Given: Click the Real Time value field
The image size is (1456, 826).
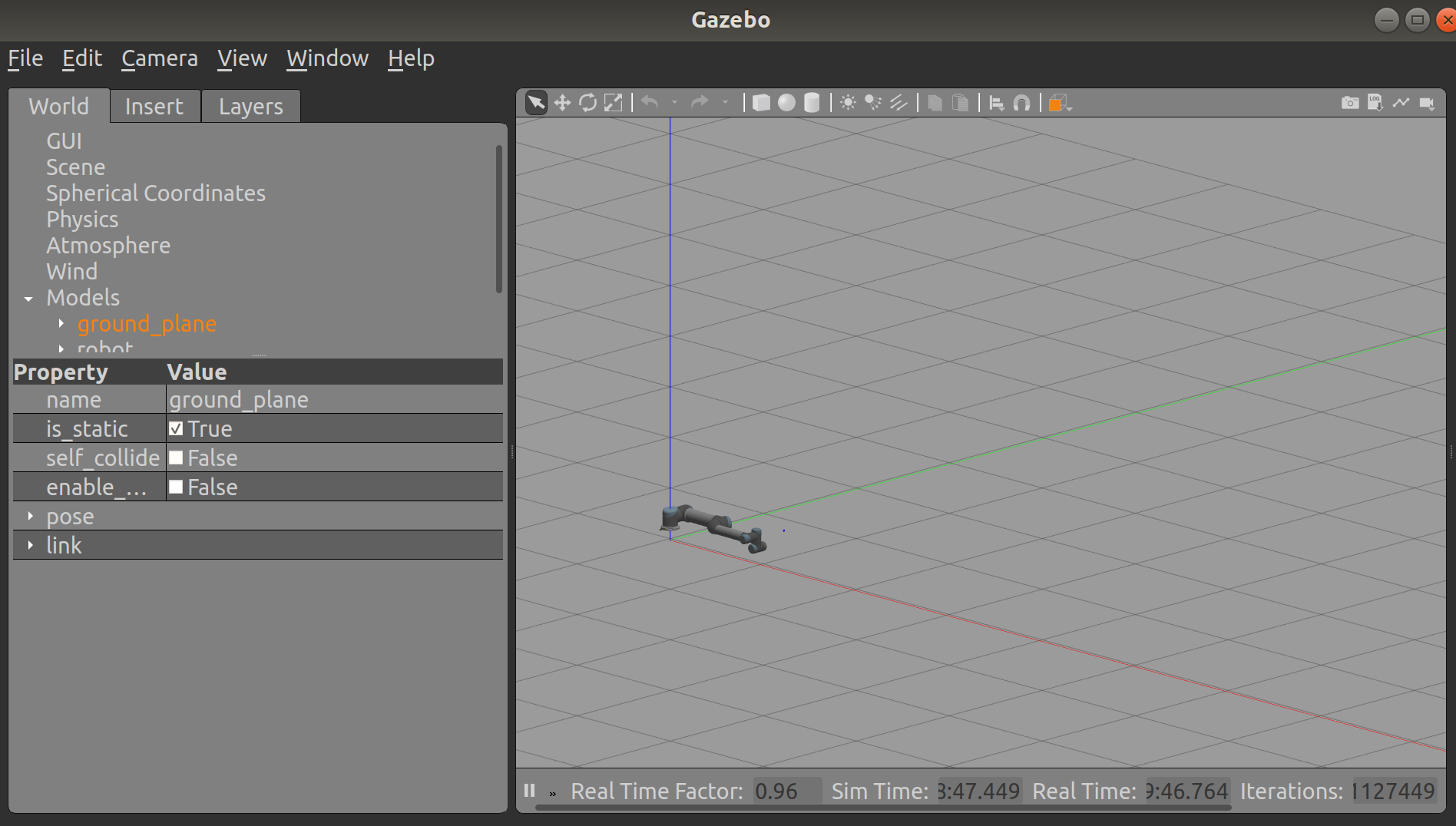Looking at the screenshot, I should point(1187,791).
